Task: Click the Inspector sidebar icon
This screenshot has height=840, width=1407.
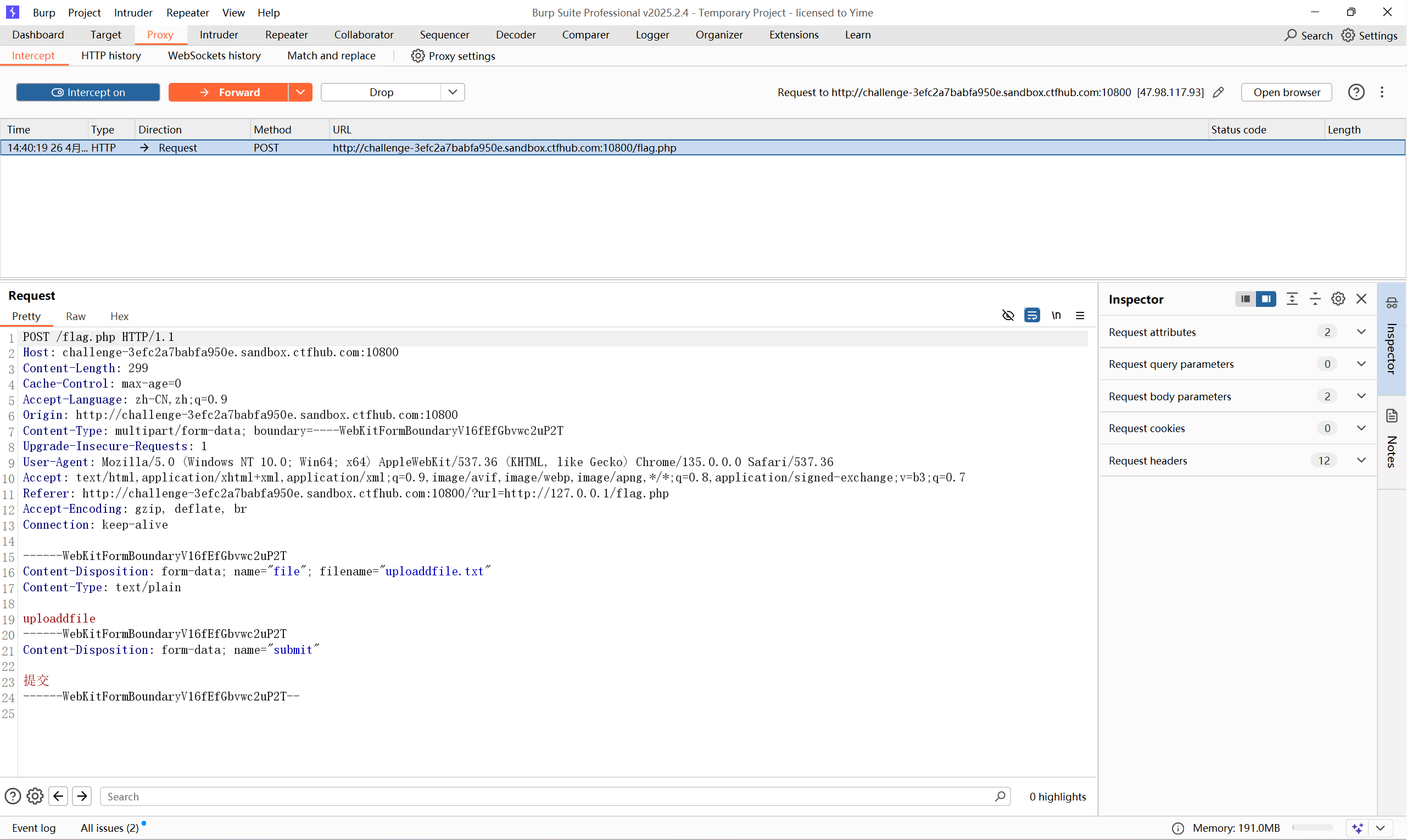Action: [x=1392, y=304]
